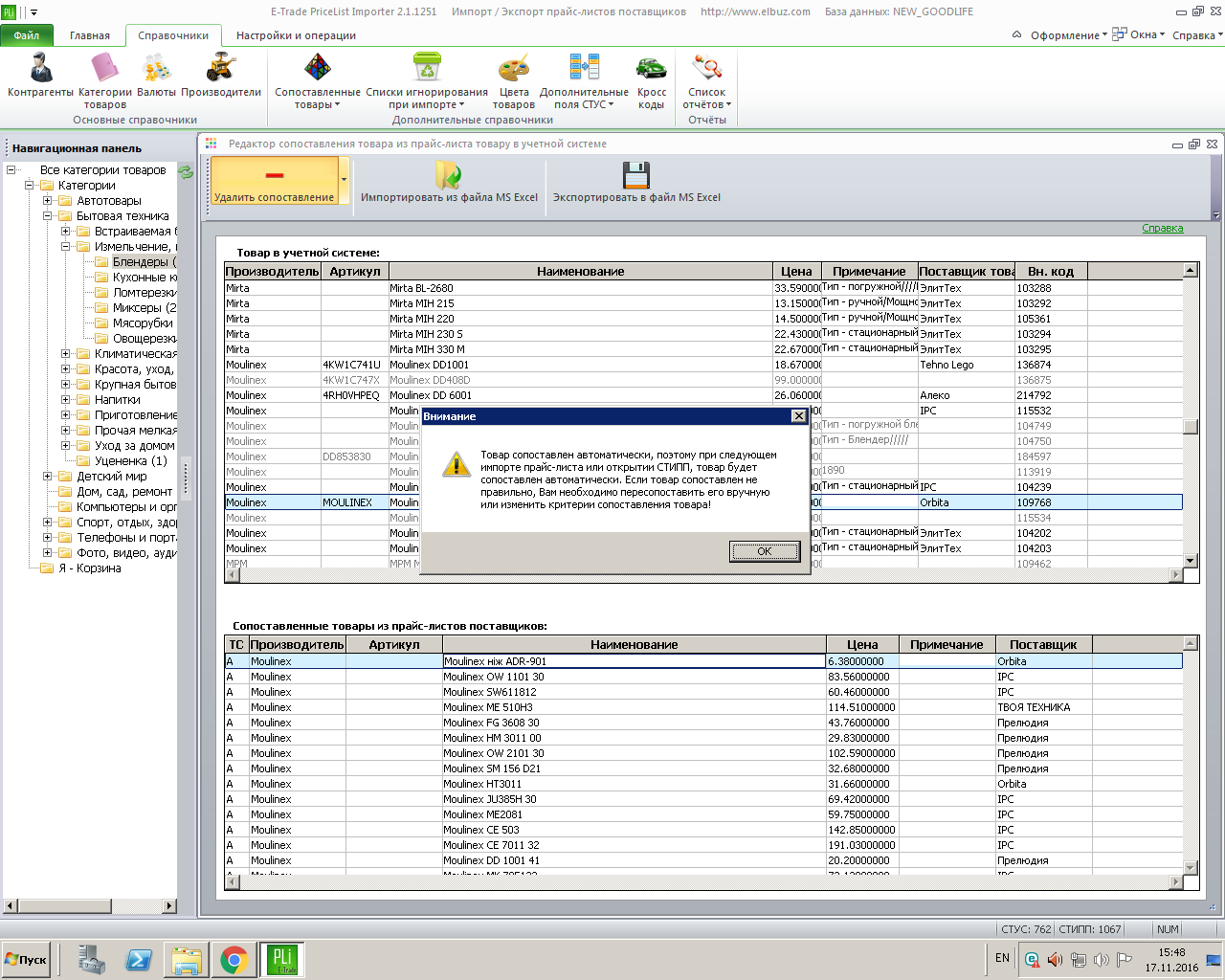Select the Мясорубки tree category
This screenshot has height=980, width=1225.
(x=143, y=323)
